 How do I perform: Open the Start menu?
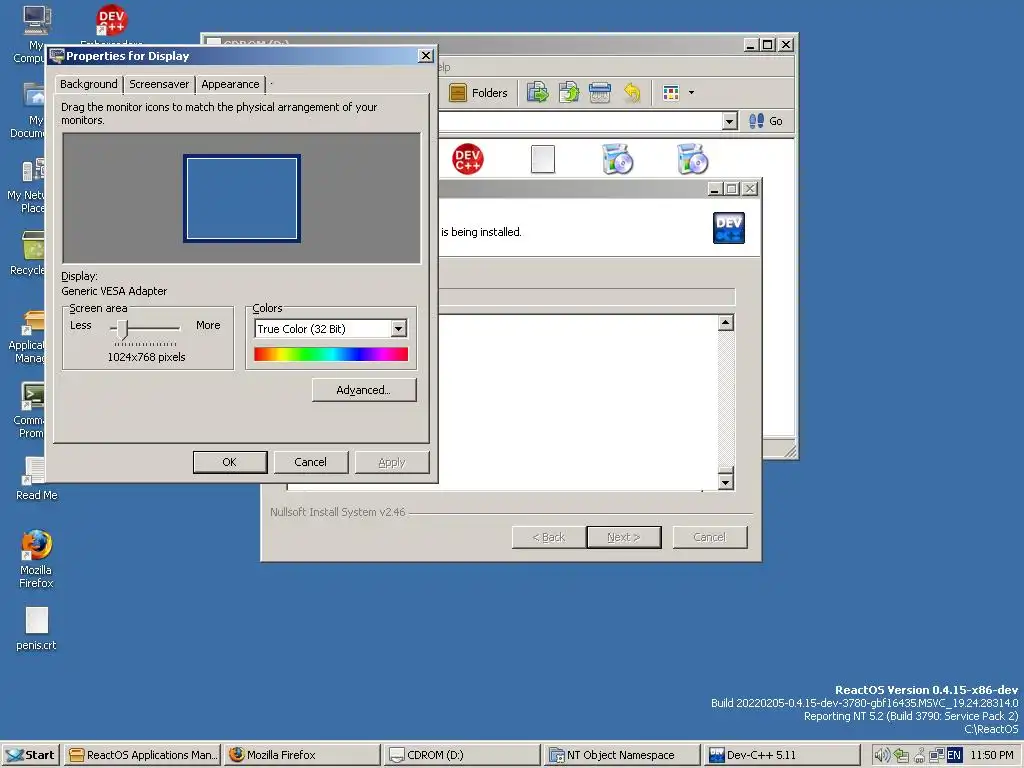pyautogui.click(x=31, y=755)
